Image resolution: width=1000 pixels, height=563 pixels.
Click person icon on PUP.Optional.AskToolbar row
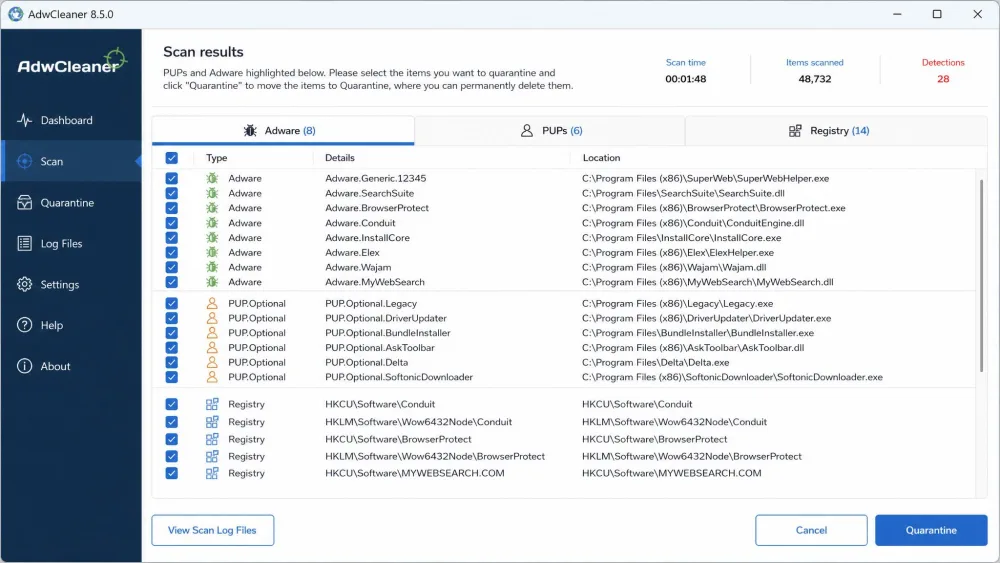(212, 347)
